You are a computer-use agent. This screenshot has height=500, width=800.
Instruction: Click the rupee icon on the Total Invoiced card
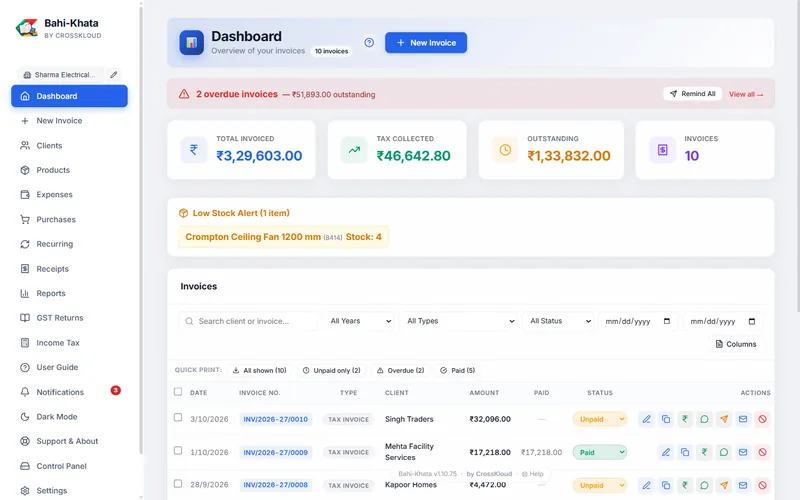[x=194, y=149]
